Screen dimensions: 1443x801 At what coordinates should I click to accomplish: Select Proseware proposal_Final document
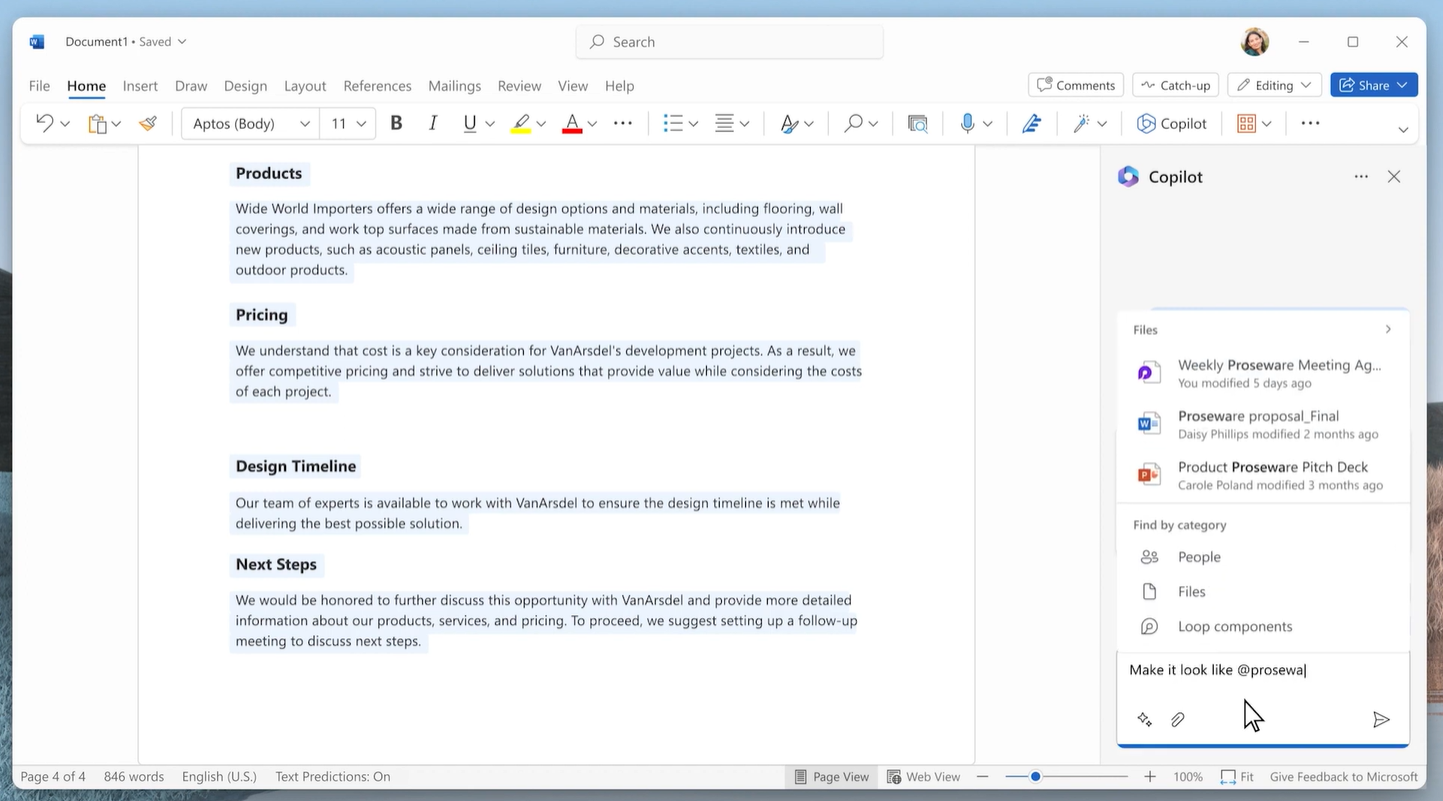[1263, 424]
